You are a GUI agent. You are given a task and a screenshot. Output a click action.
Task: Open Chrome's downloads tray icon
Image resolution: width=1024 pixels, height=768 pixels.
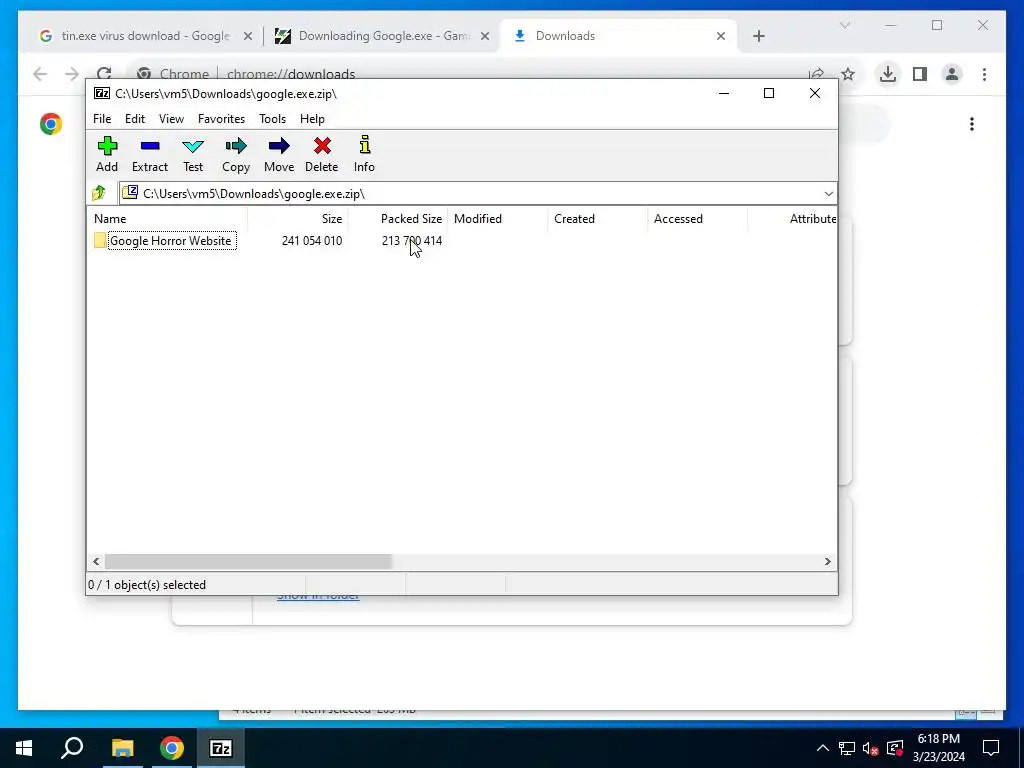click(888, 74)
